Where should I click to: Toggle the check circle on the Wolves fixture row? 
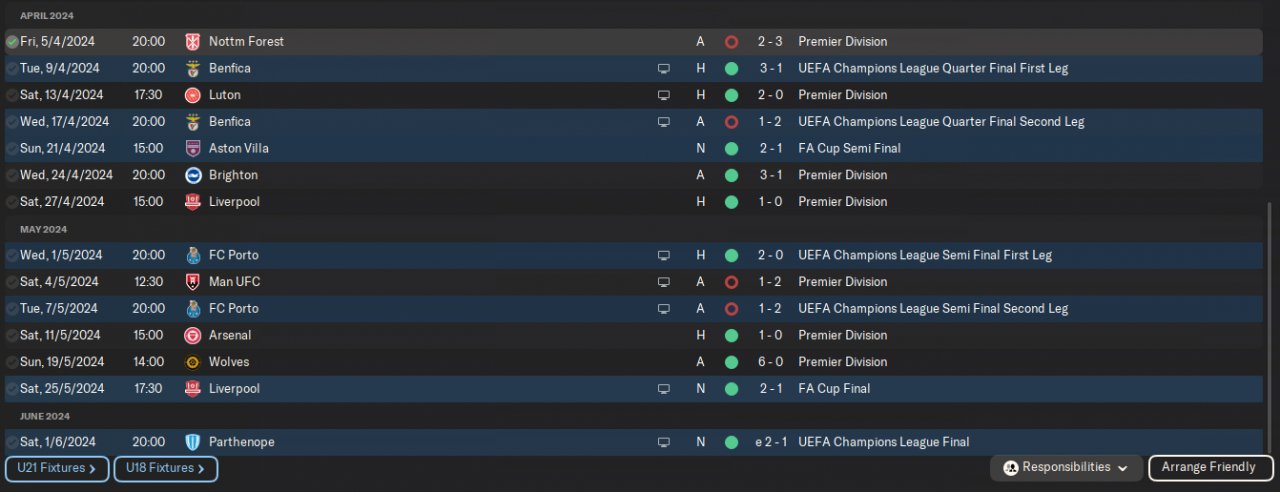coord(12,362)
